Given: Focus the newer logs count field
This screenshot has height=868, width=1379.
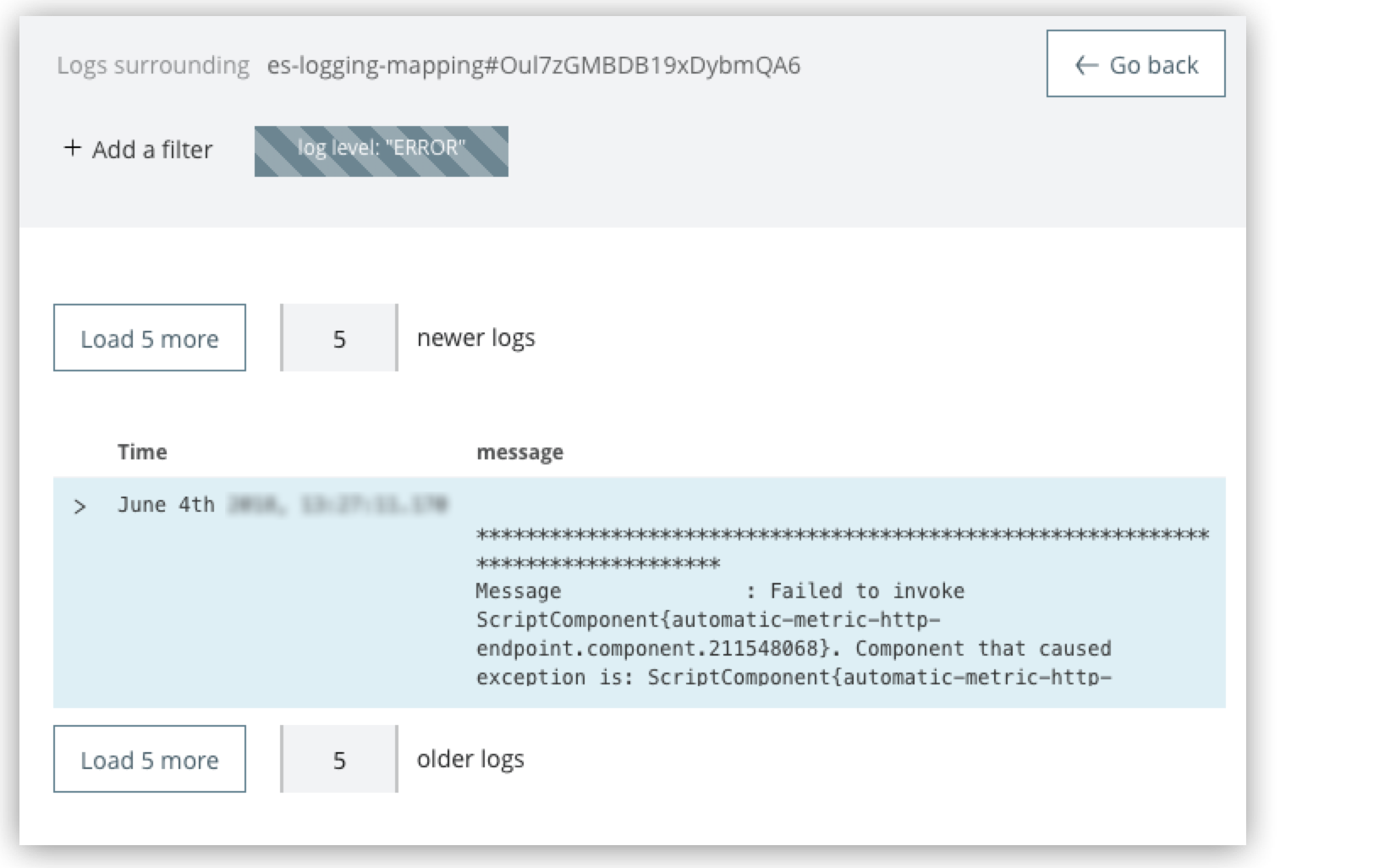Looking at the screenshot, I should [x=339, y=338].
